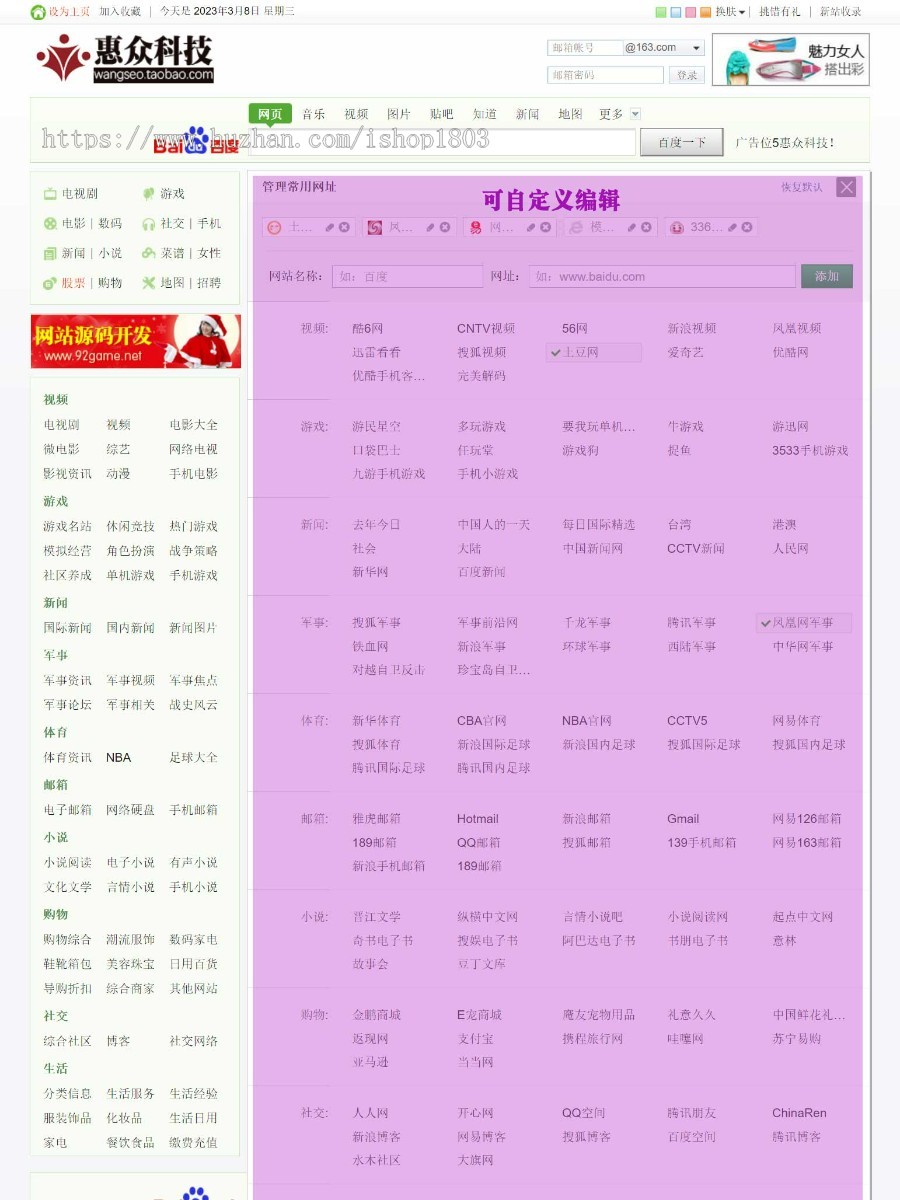The width and height of the screenshot is (900, 1200).
Task: Click the pencil icon on the 网… shortcut
Action: pos(532,227)
